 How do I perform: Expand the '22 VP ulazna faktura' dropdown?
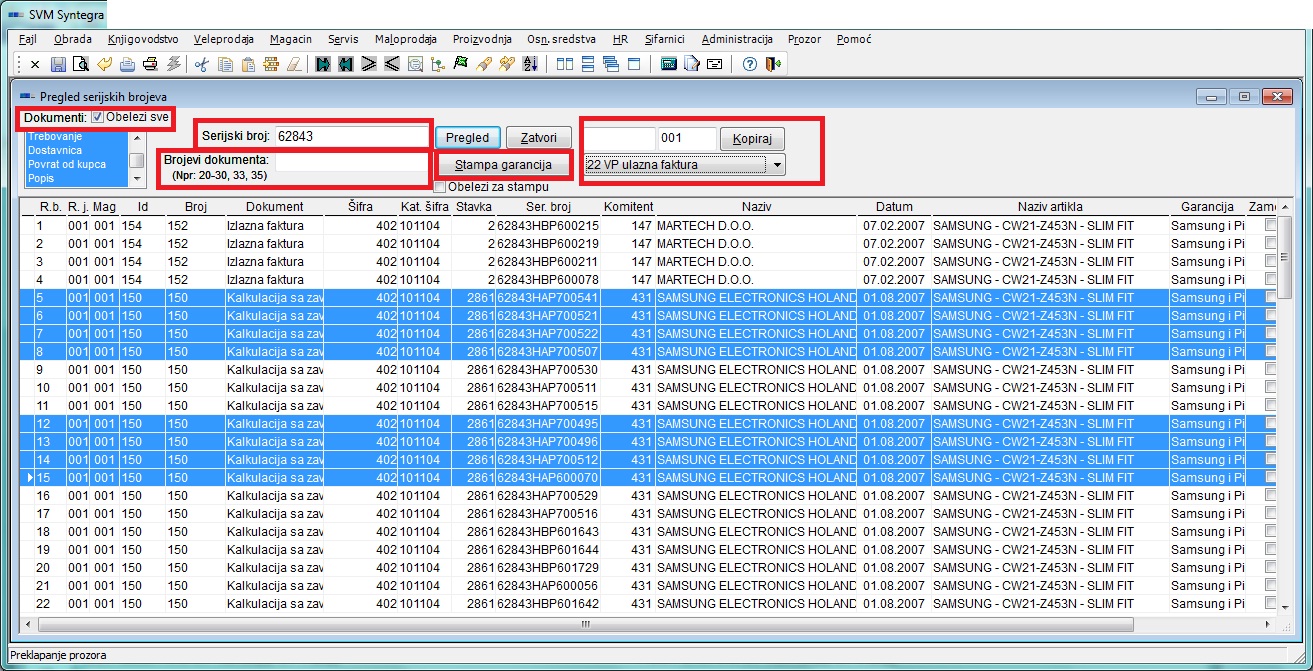point(777,165)
